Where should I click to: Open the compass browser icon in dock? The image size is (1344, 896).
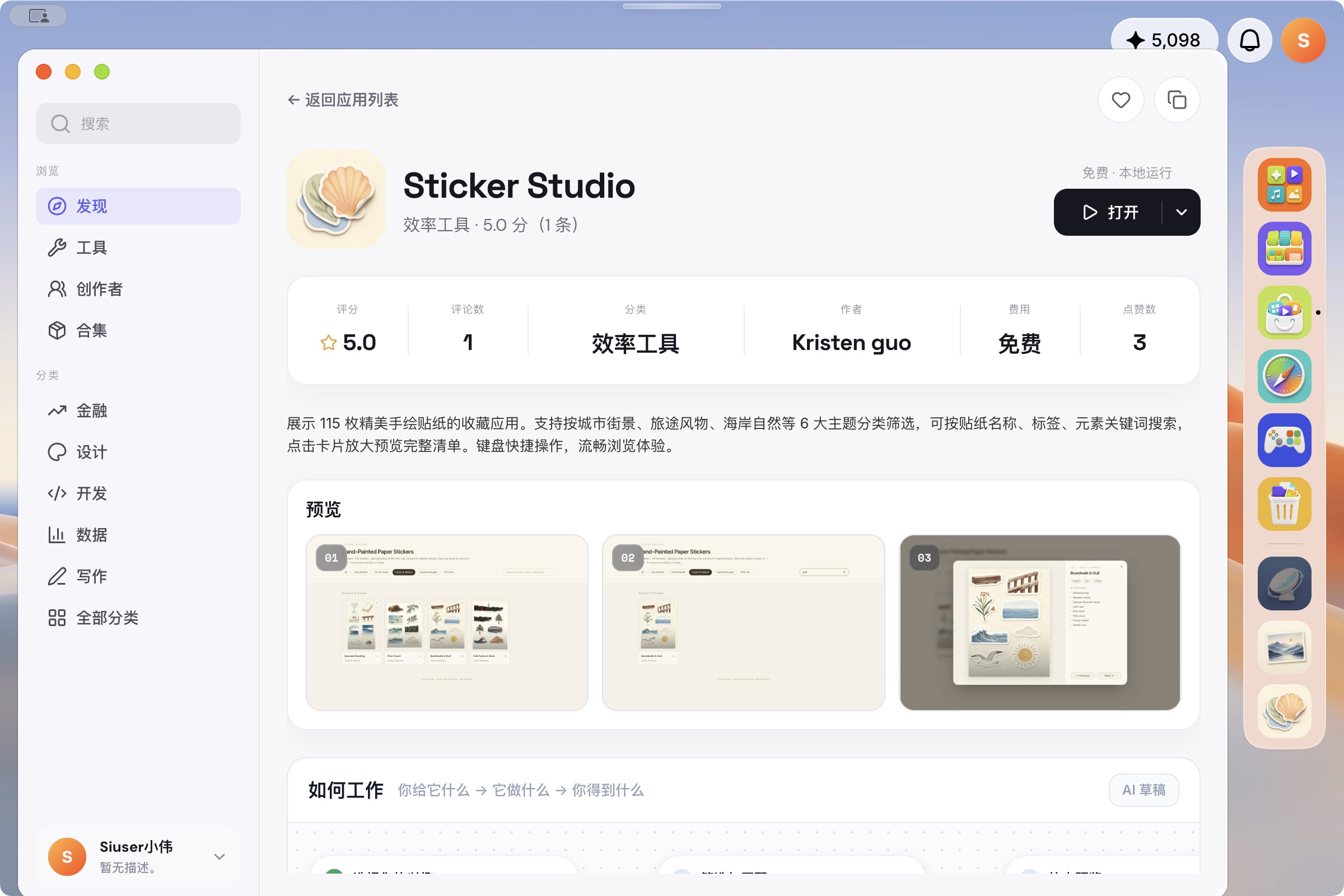pos(1284,376)
